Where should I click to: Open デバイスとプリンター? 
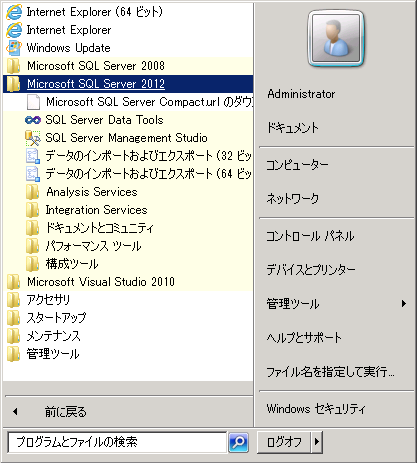pos(311,269)
